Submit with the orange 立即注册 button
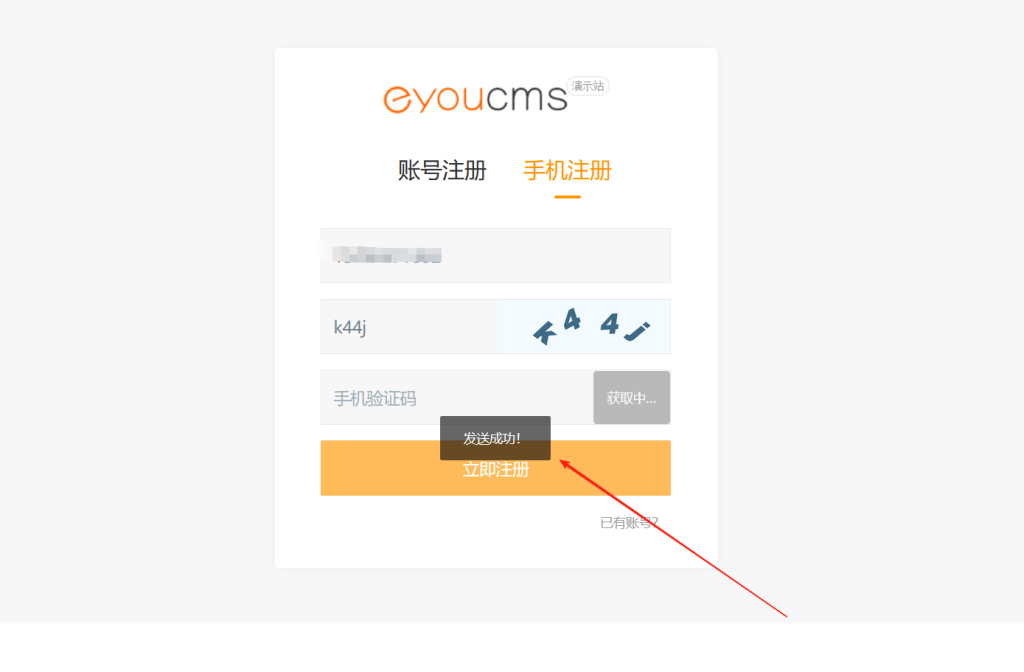 (496, 468)
